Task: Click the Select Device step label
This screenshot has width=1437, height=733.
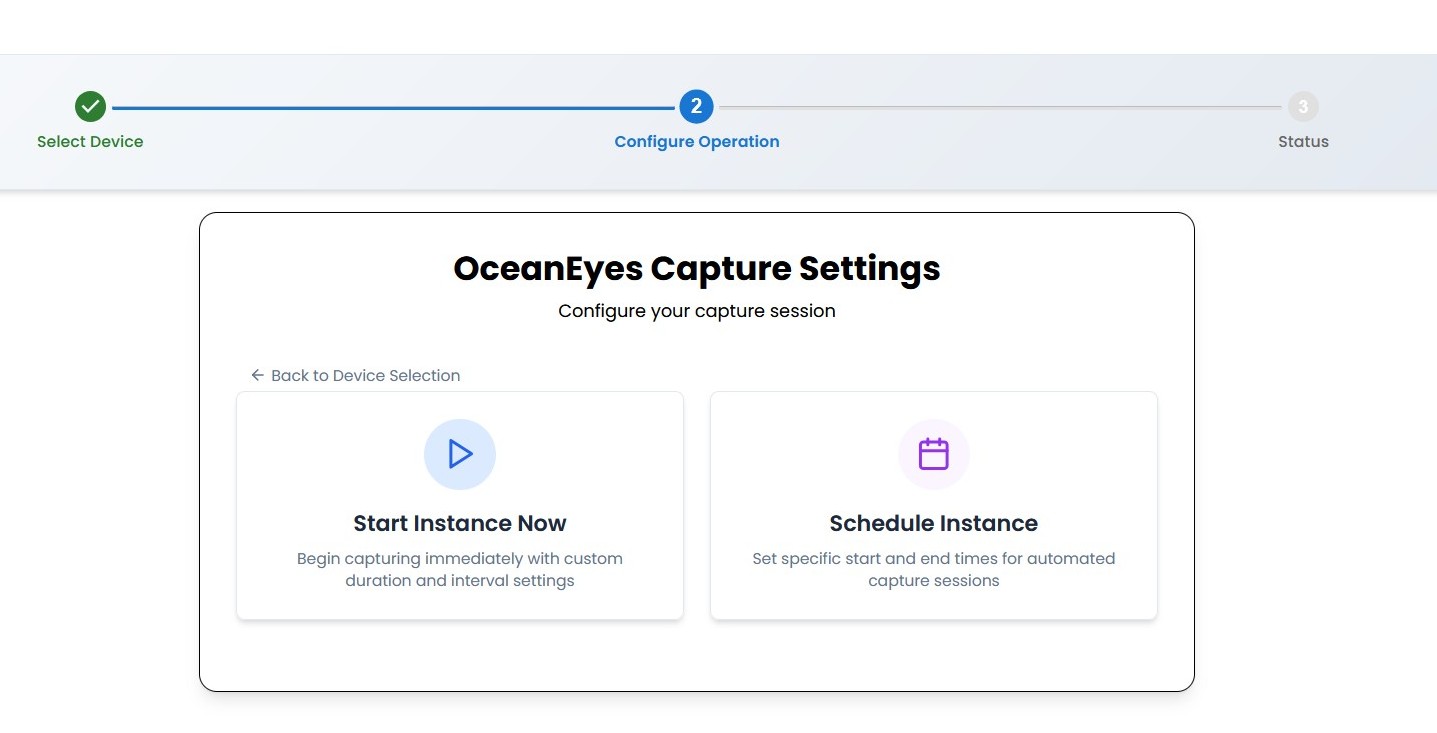Action: pyautogui.click(x=90, y=141)
